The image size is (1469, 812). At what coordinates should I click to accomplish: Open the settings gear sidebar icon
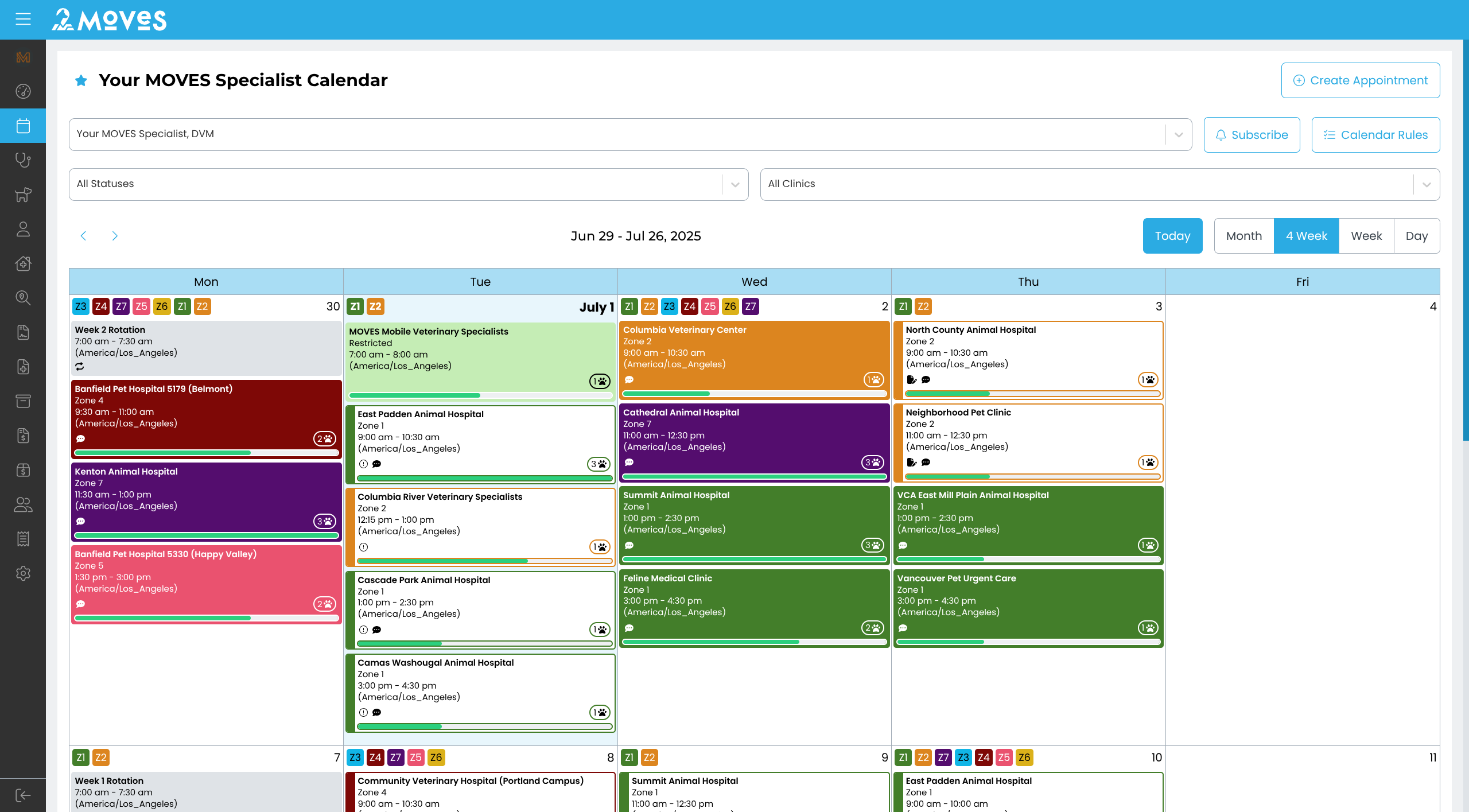pos(23,573)
